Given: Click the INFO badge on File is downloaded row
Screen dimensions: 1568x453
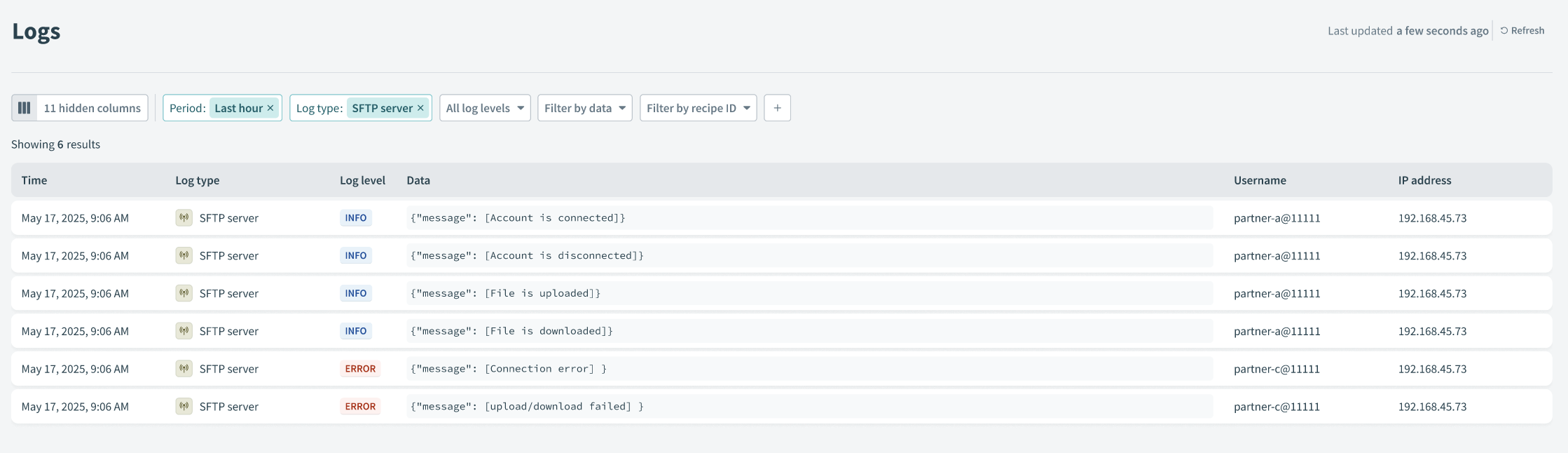Looking at the screenshot, I should (x=355, y=331).
